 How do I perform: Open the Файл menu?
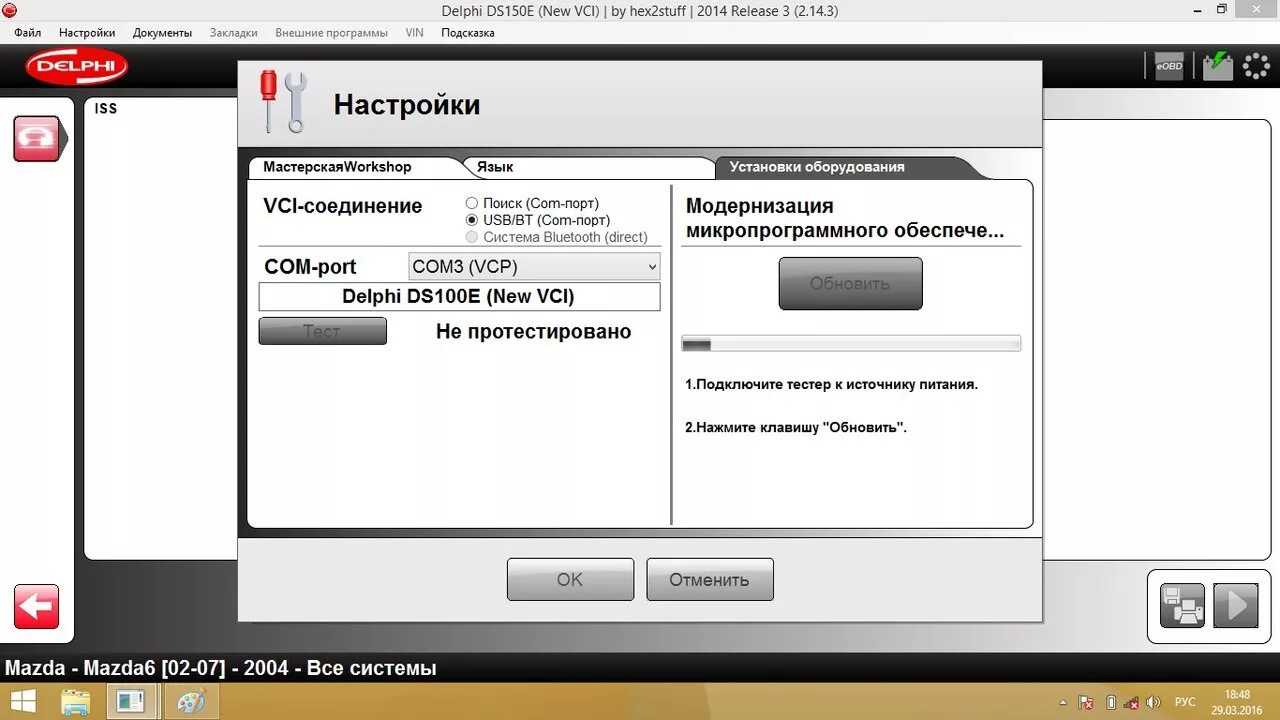point(28,32)
